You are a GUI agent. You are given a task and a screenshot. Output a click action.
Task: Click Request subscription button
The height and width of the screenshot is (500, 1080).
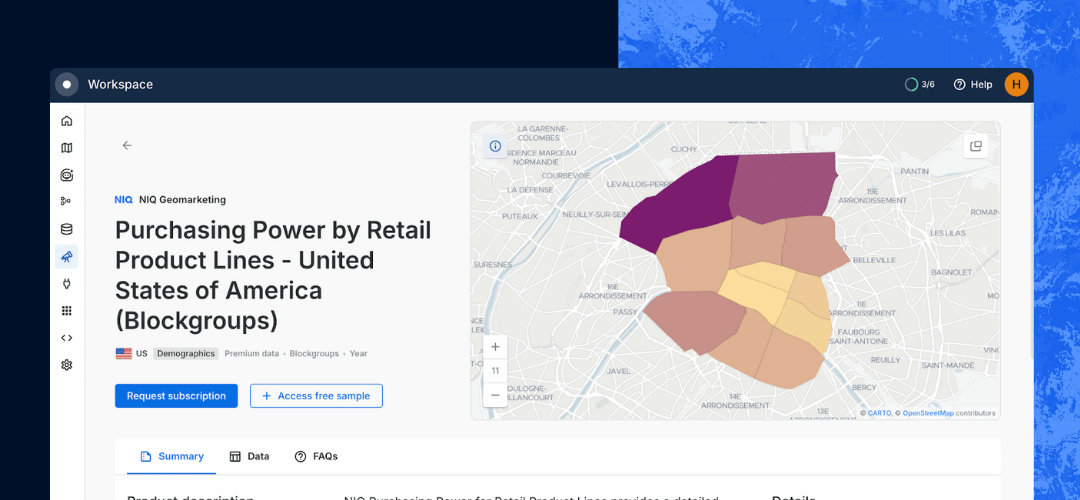pos(176,396)
